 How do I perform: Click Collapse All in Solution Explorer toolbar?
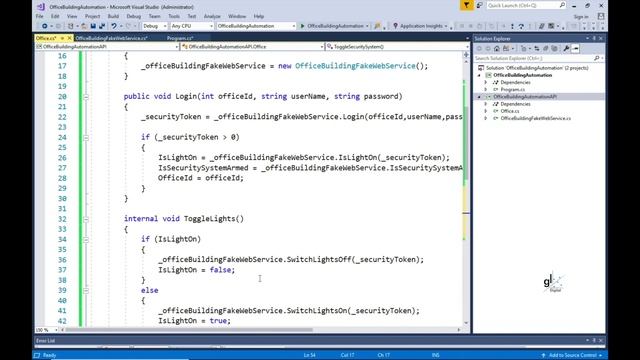pyautogui.click(x=546, y=49)
